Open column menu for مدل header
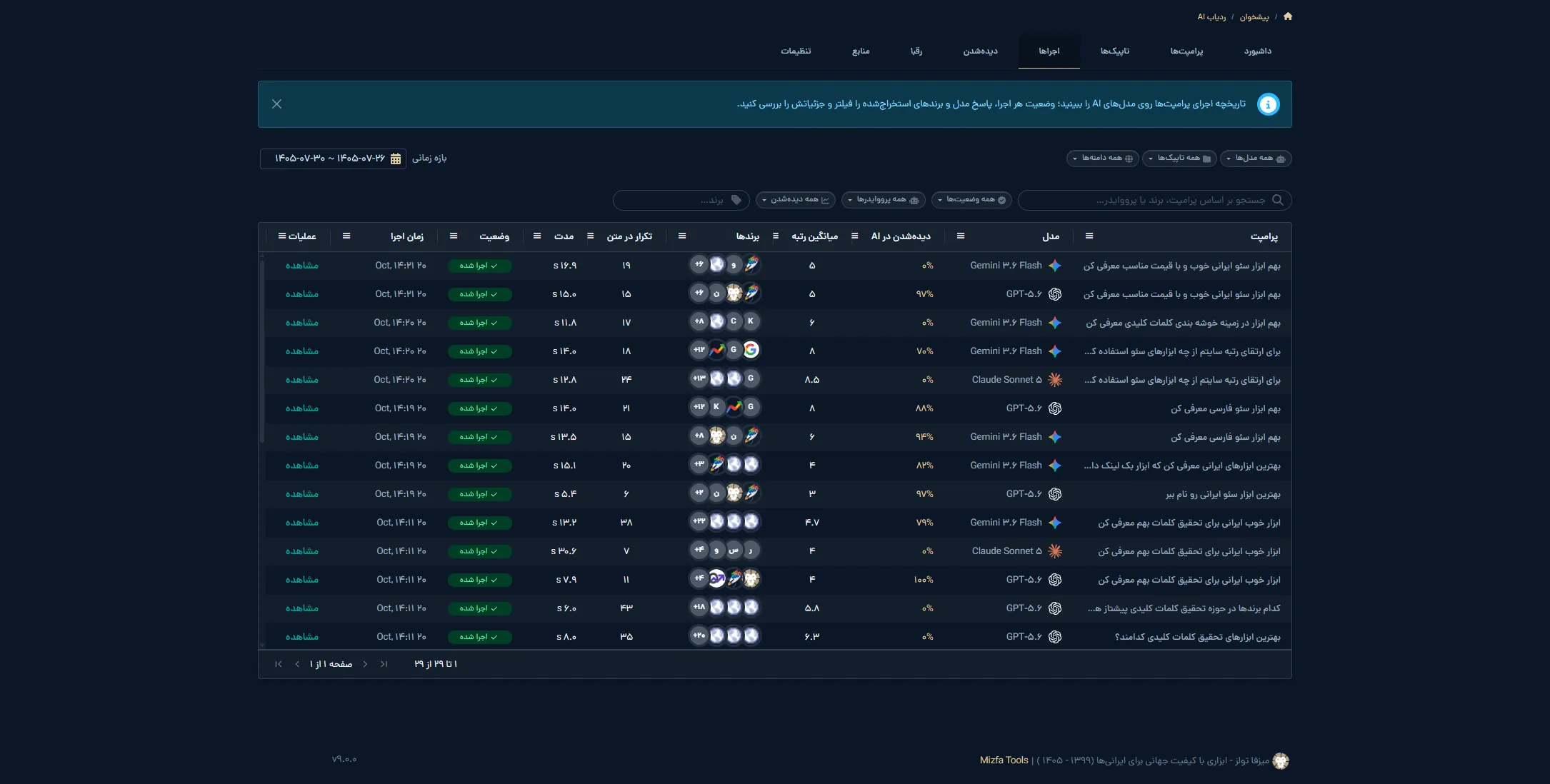Screen dimensions: 1550x784 pyautogui.click(x=961, y=236)
